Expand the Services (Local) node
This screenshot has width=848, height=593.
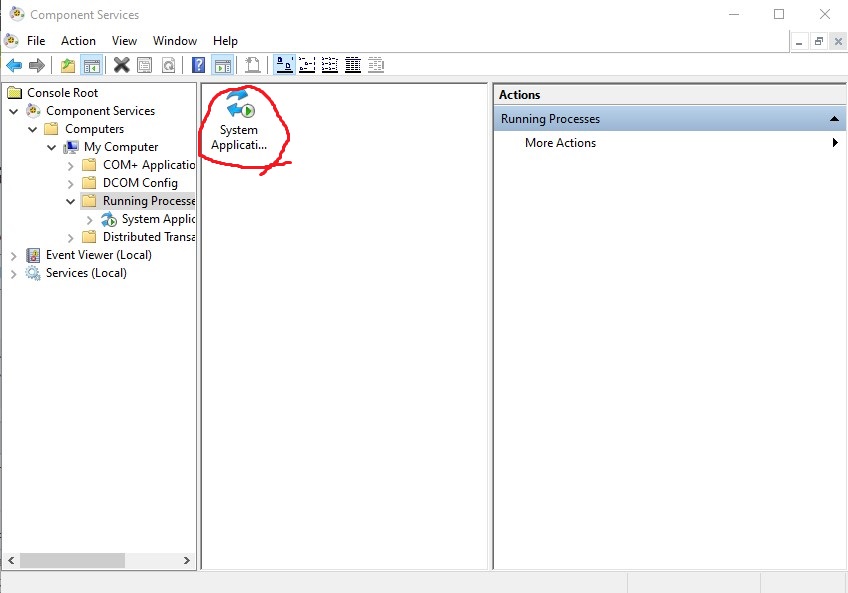(14, 274)
